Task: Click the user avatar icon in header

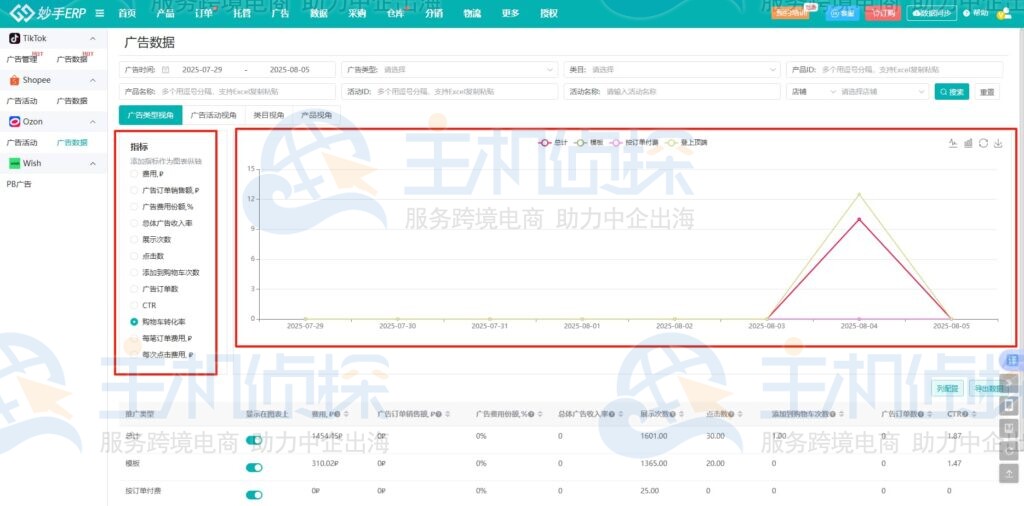Action: pyautogui.click(x=1005, y=13)
